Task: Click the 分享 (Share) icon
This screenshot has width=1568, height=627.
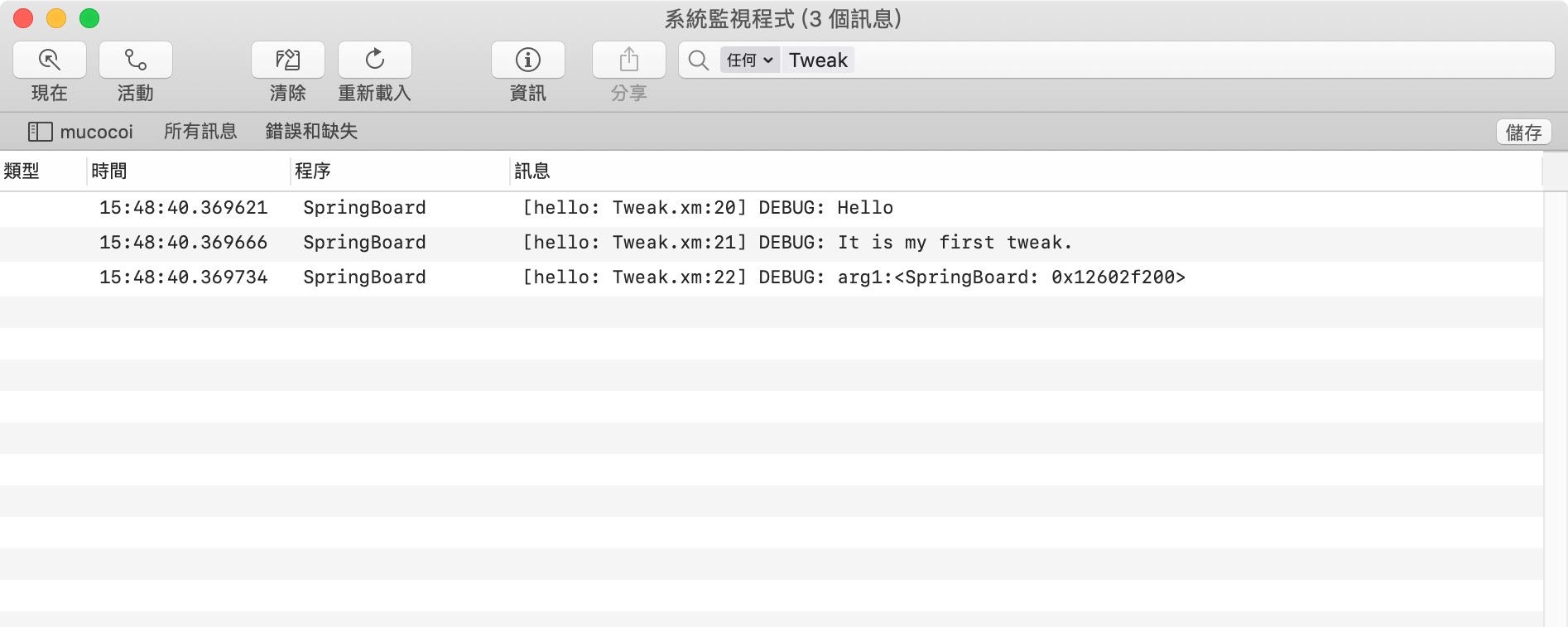Action: (629, 60)
